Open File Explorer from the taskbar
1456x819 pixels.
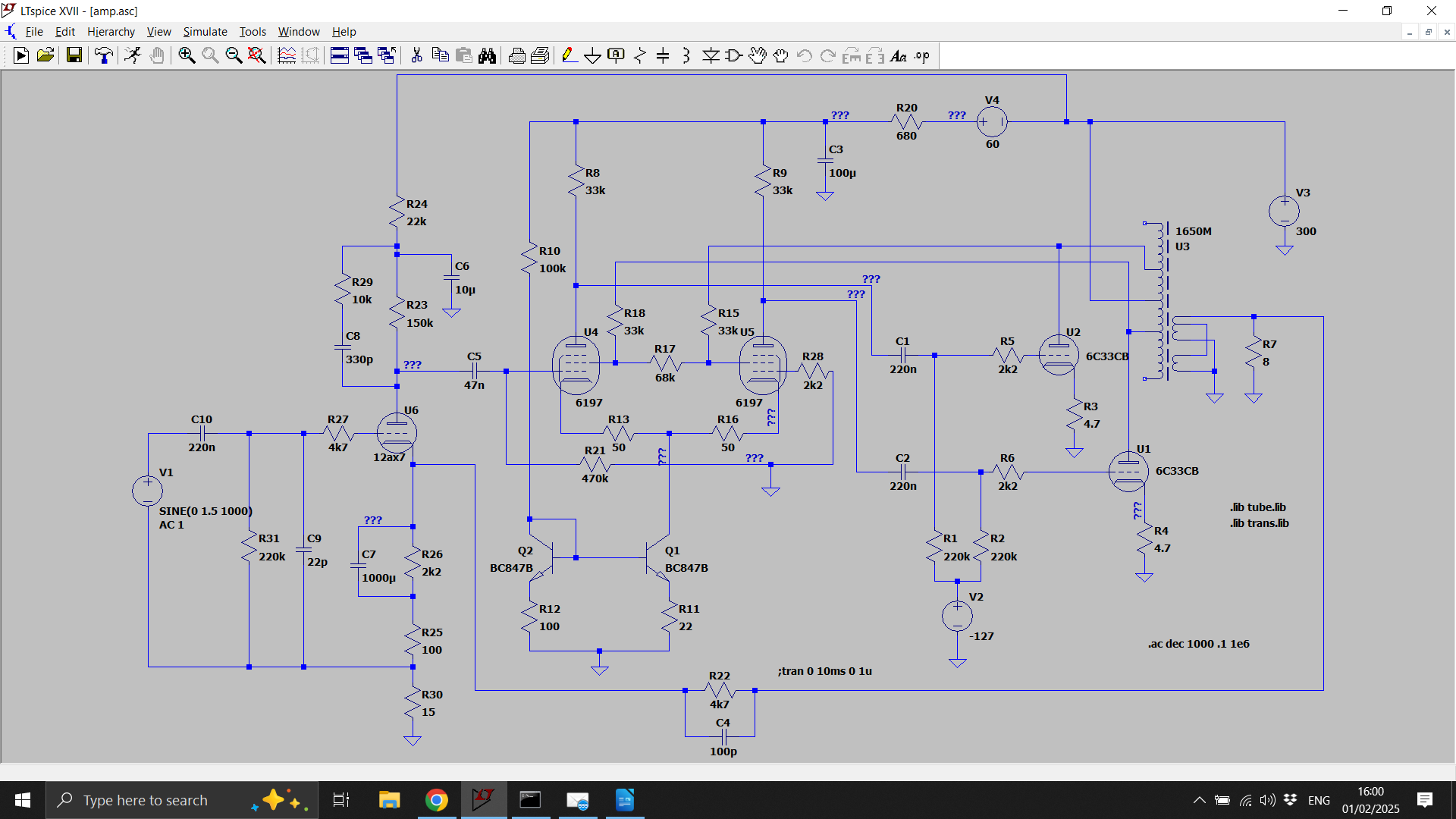point(389,800)
